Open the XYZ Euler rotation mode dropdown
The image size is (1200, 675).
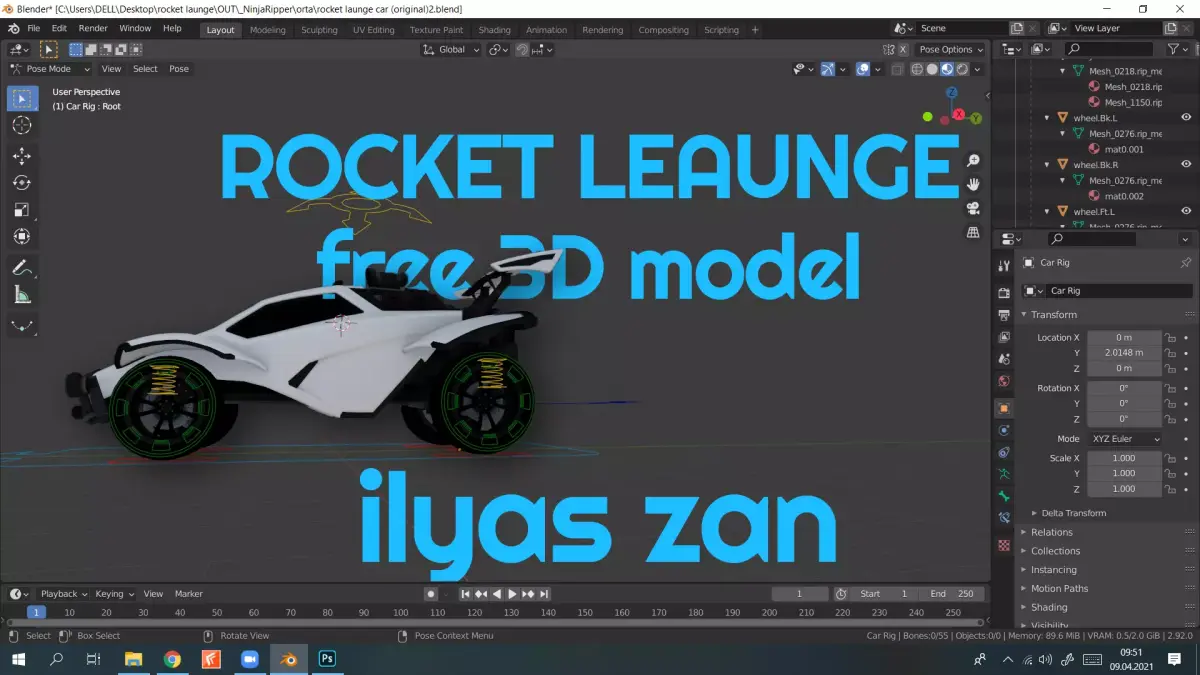pyautogui.click(x=1125, y=439)
